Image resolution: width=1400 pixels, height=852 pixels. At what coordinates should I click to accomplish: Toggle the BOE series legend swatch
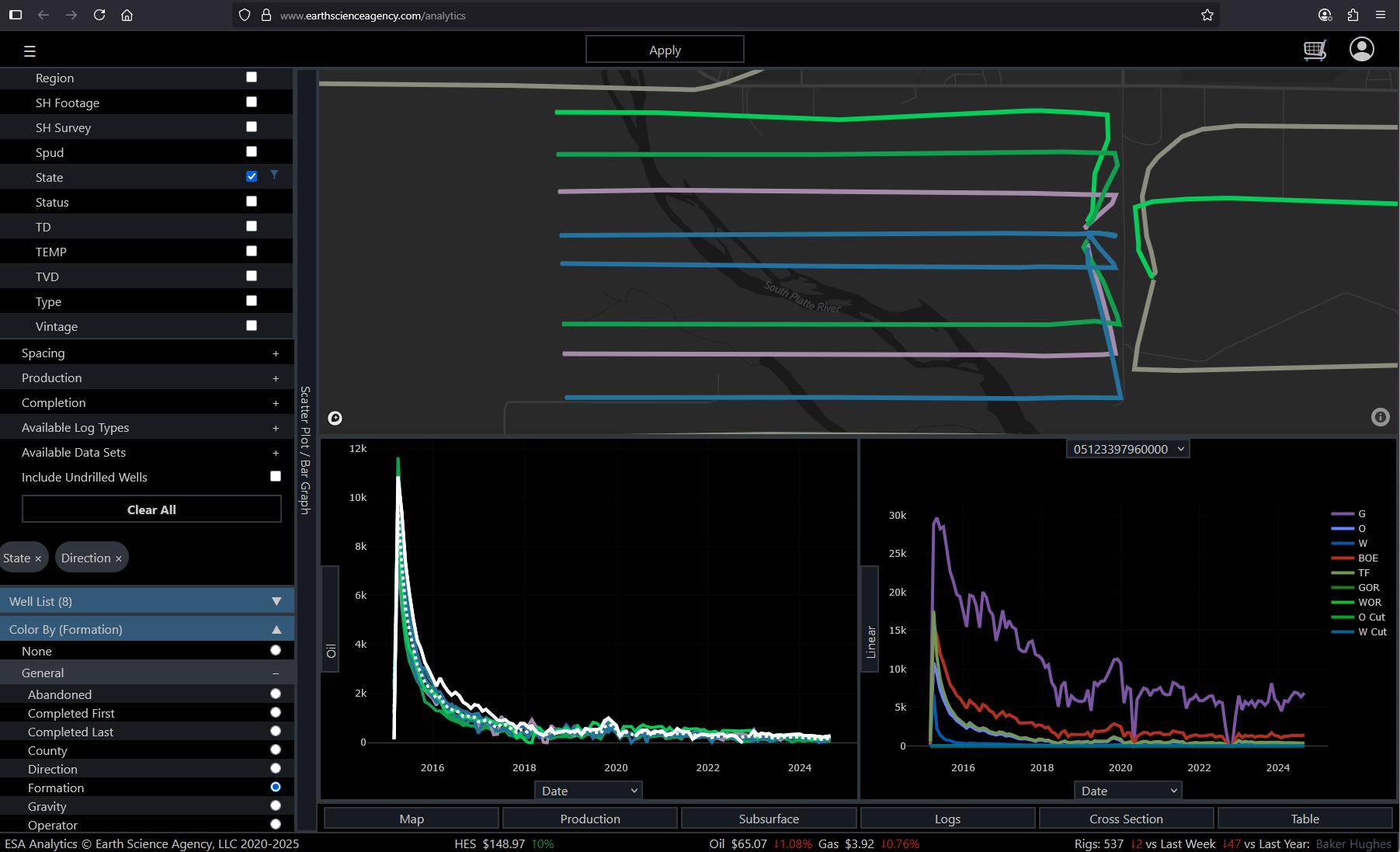1343,558
